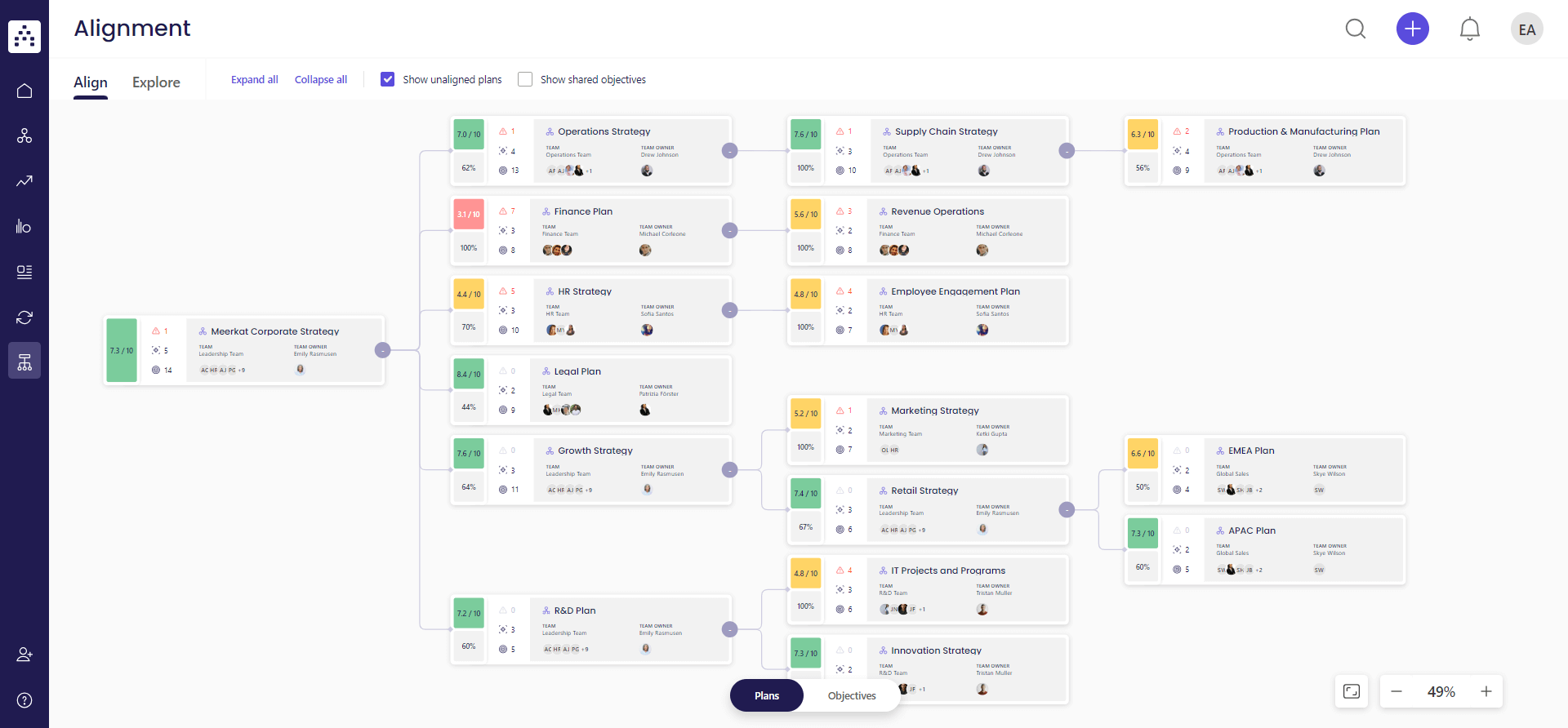Collapse the Operations Strategy branch with its minus bubble

729,150
